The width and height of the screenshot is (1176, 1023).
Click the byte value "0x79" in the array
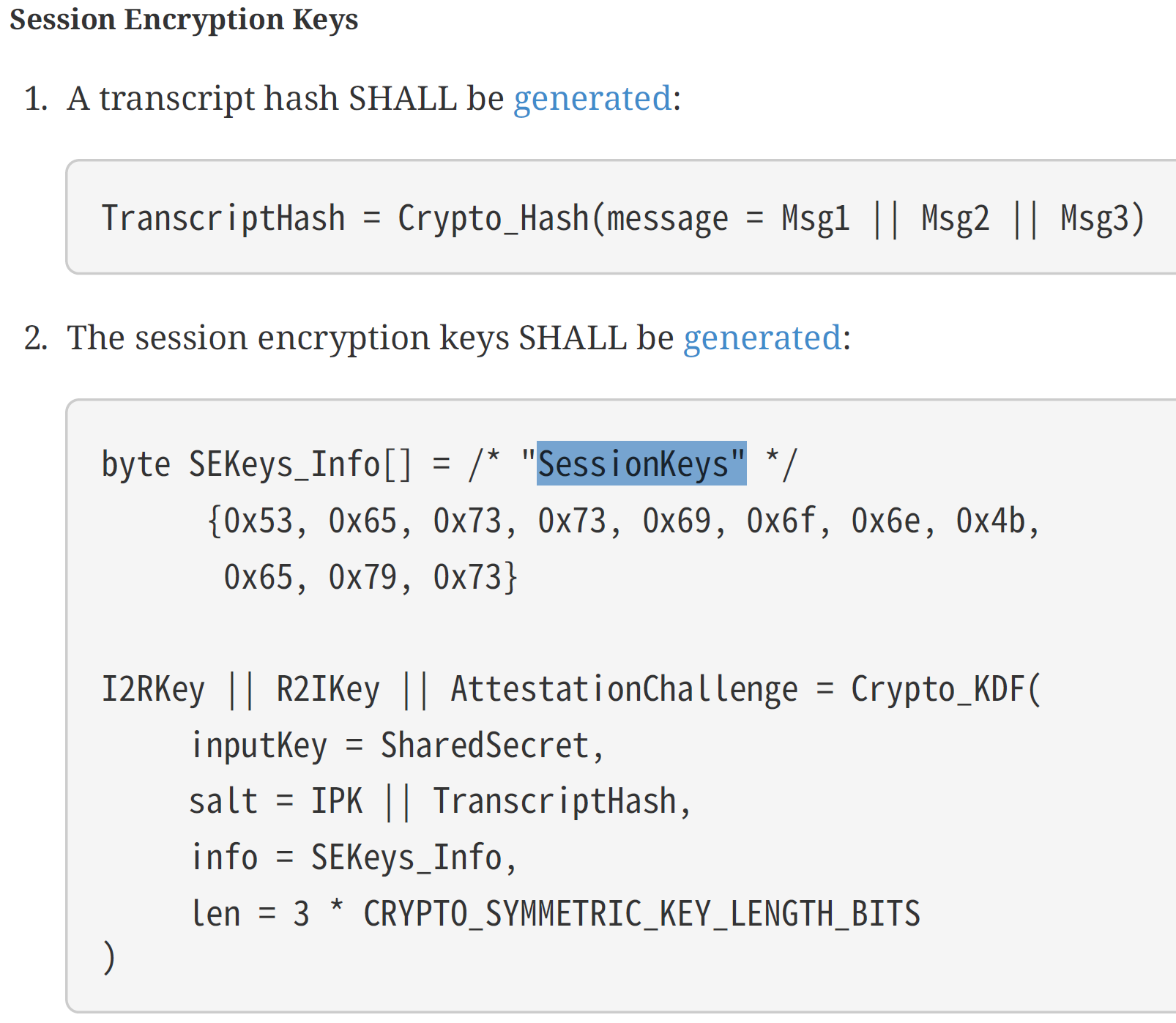[363, 577]
